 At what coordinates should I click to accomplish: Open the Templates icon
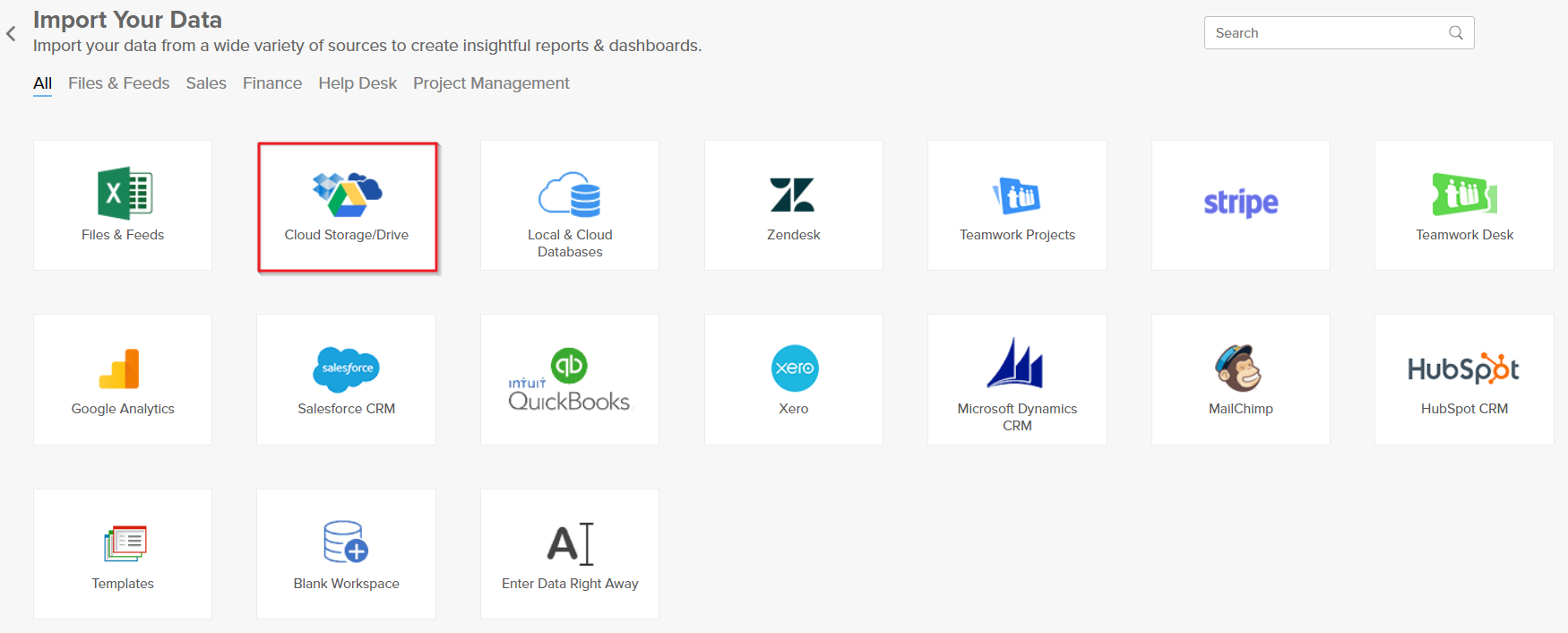coord(125,543)
